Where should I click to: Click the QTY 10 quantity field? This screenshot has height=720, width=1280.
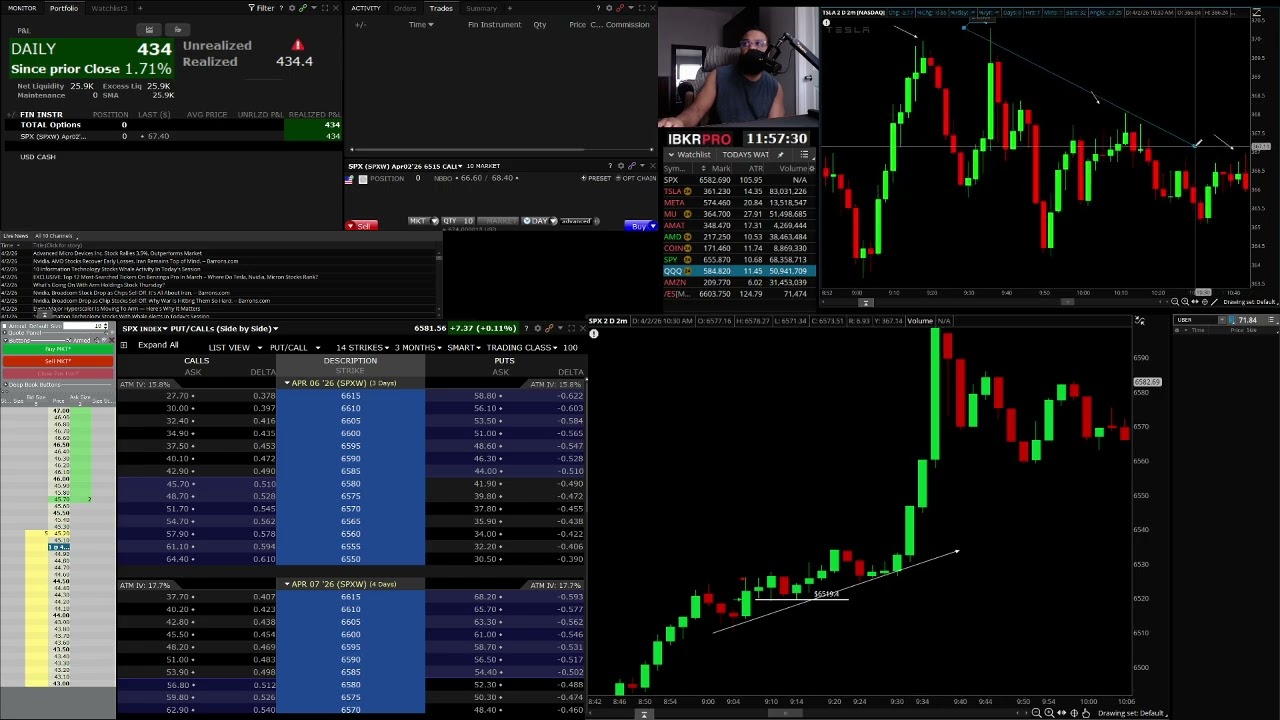(x=458, y=221)
